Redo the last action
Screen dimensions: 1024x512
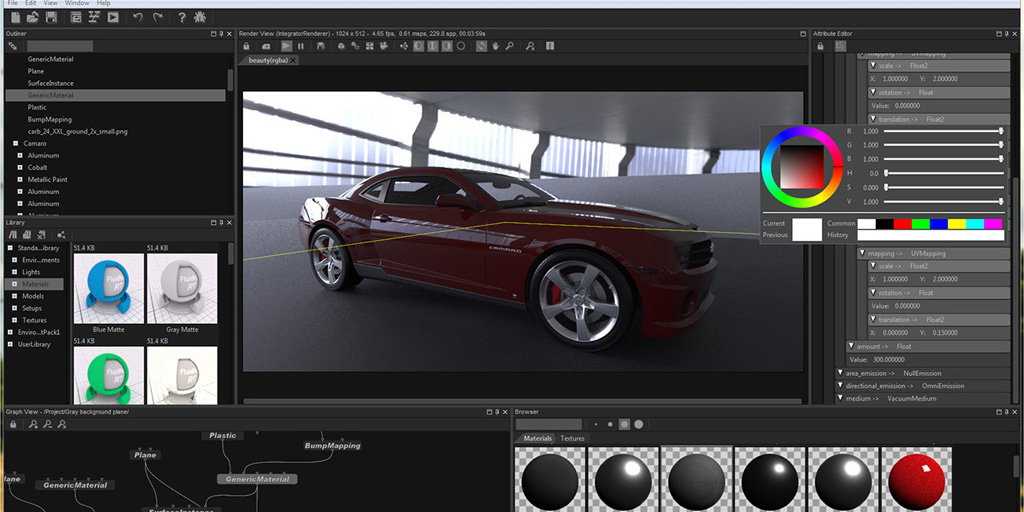coord(157,18)
